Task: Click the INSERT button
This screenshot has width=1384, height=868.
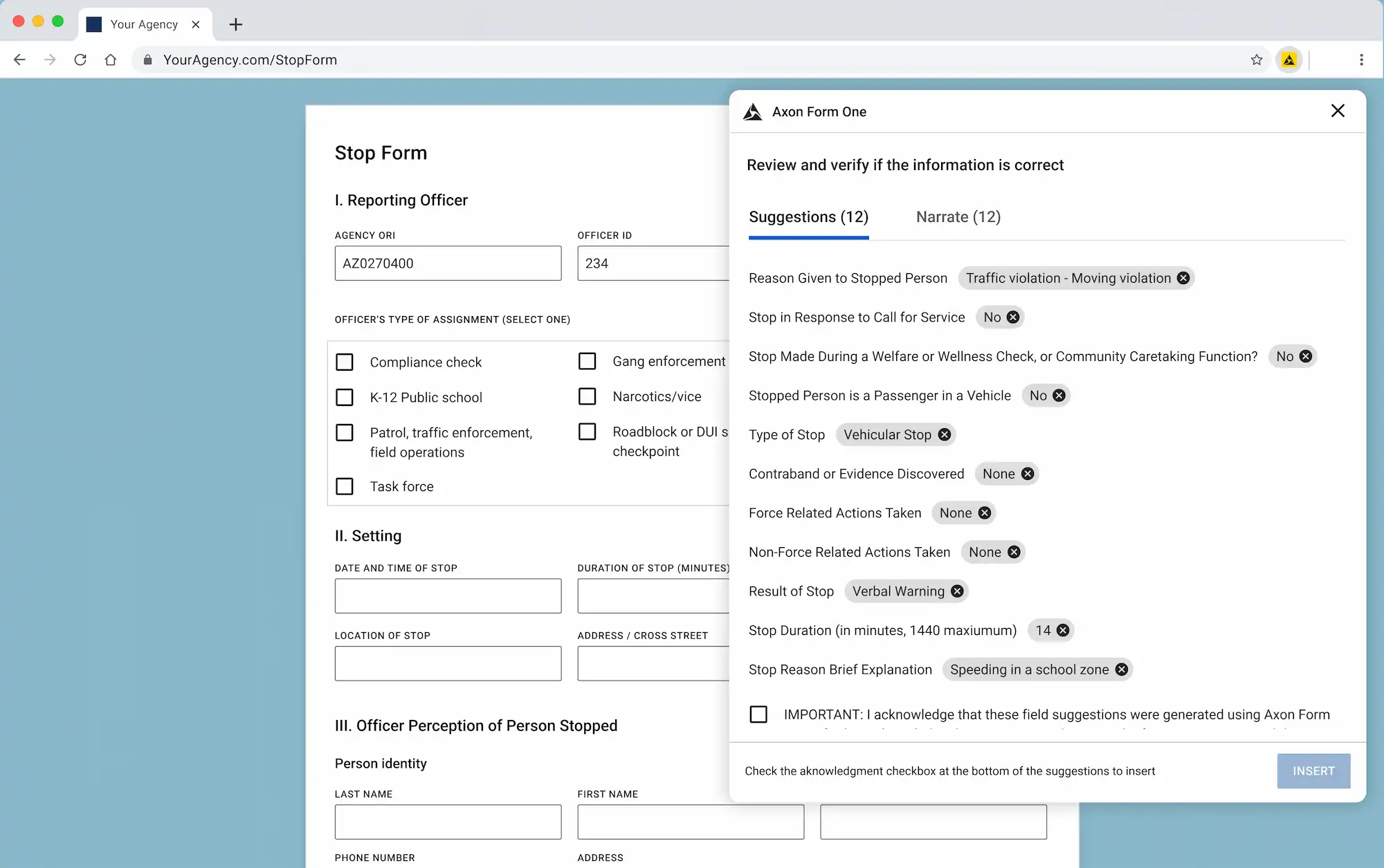Action: [x=1313, y=770]
